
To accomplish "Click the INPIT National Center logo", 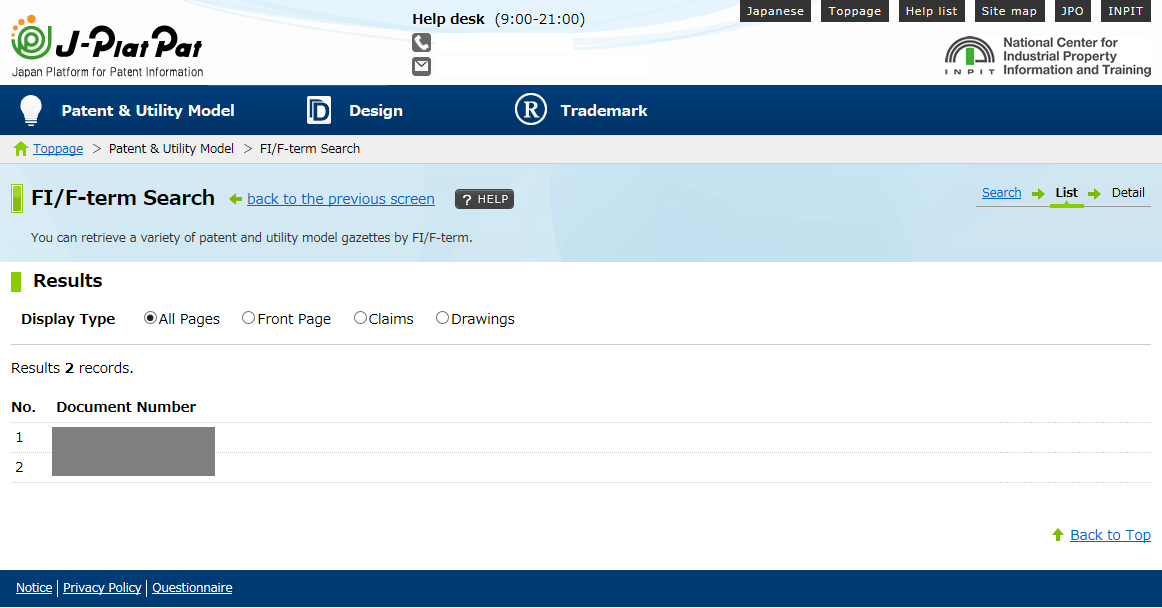I will (1047, 57).
